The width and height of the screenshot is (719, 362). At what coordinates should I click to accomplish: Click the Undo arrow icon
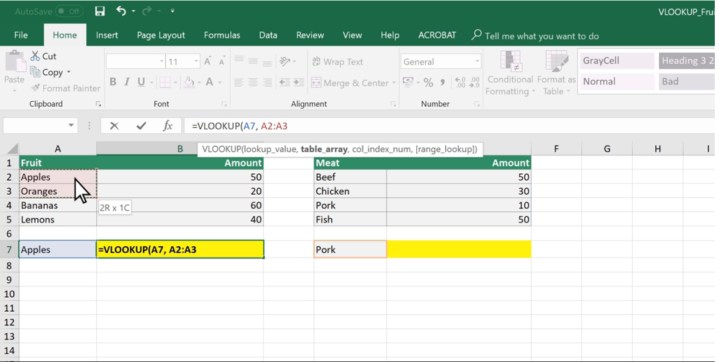coord(121,11)
